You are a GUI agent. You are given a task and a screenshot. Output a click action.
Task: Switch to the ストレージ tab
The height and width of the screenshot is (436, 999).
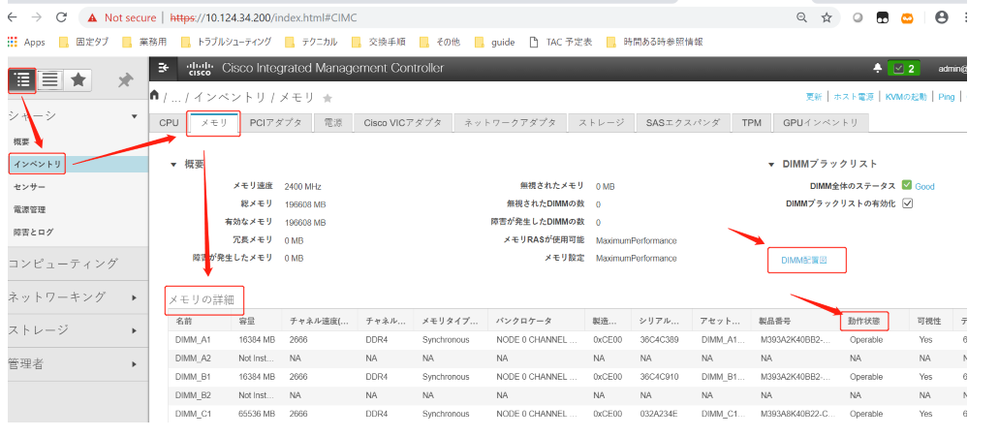coord(601,122)
